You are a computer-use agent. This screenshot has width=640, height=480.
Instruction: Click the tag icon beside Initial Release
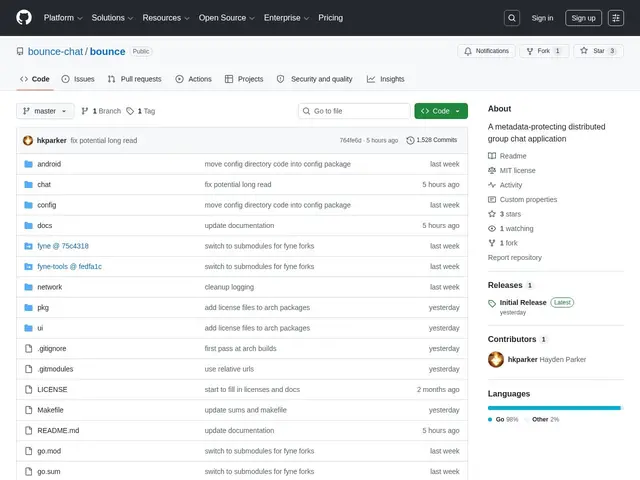pos(492,303)
